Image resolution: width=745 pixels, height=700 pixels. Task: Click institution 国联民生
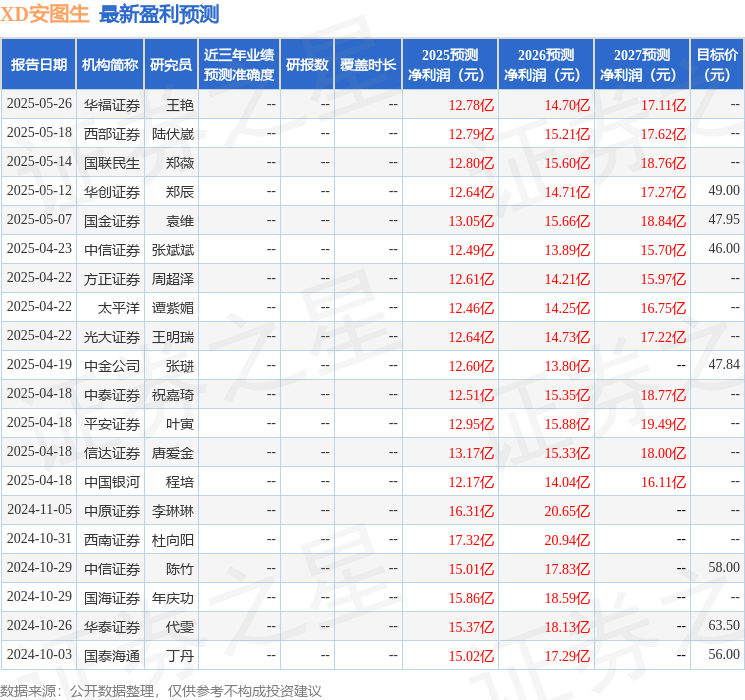coord(112,163)
